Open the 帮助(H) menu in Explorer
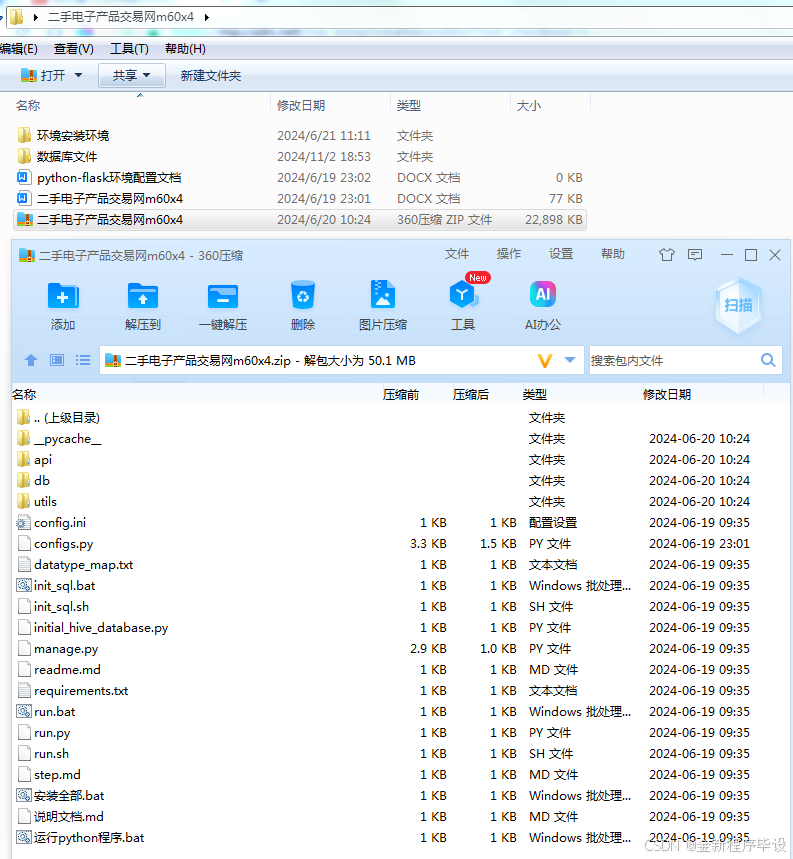The width and height of the screenshot is (793, 859). coord(185,49)
